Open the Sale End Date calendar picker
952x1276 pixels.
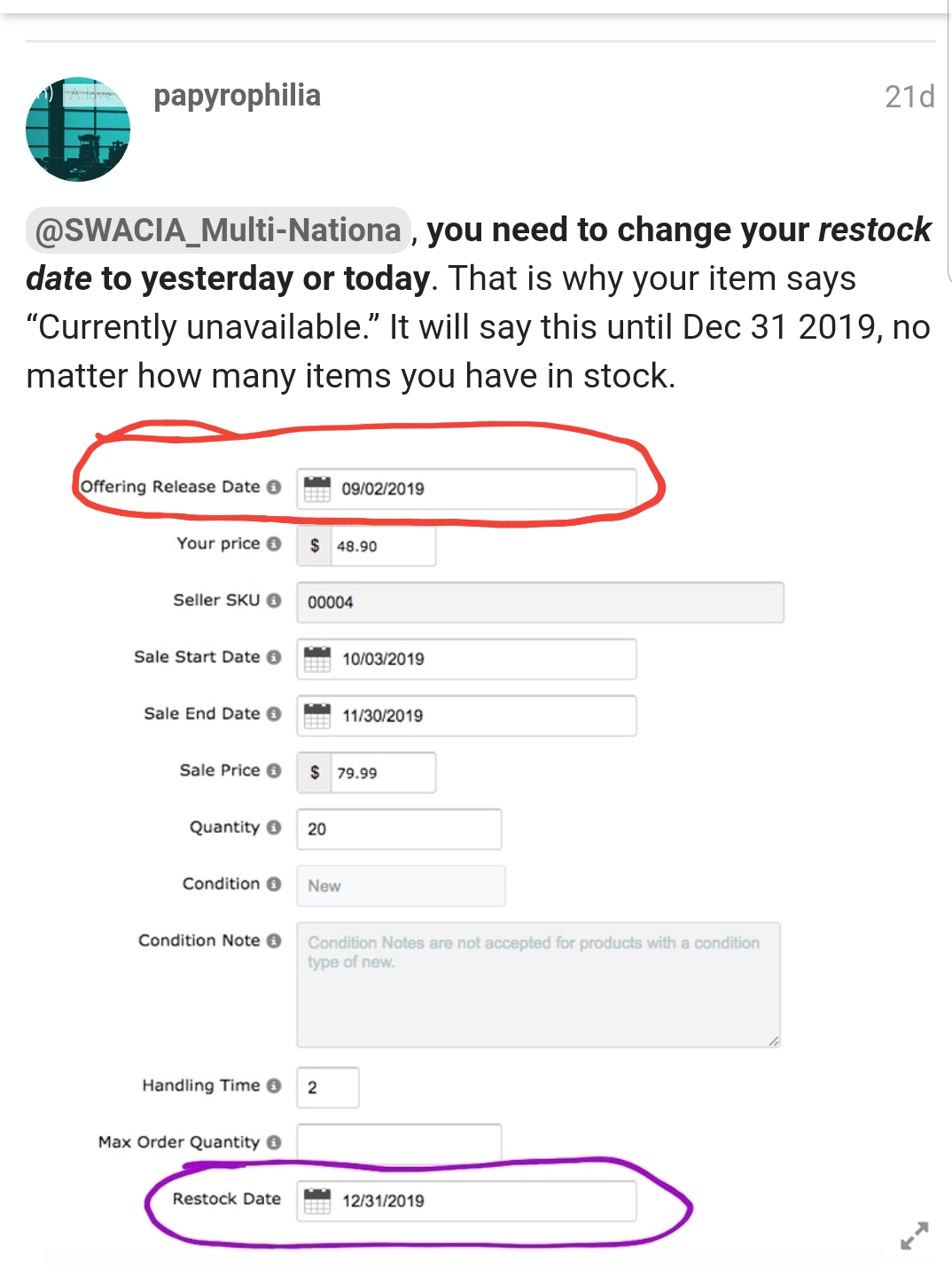pos(316,715)
